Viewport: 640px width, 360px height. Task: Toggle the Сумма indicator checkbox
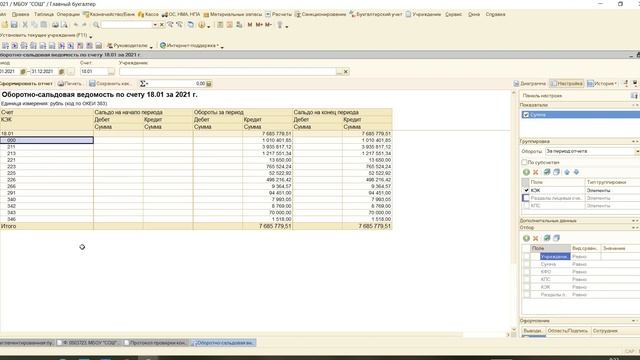point(526,115)
